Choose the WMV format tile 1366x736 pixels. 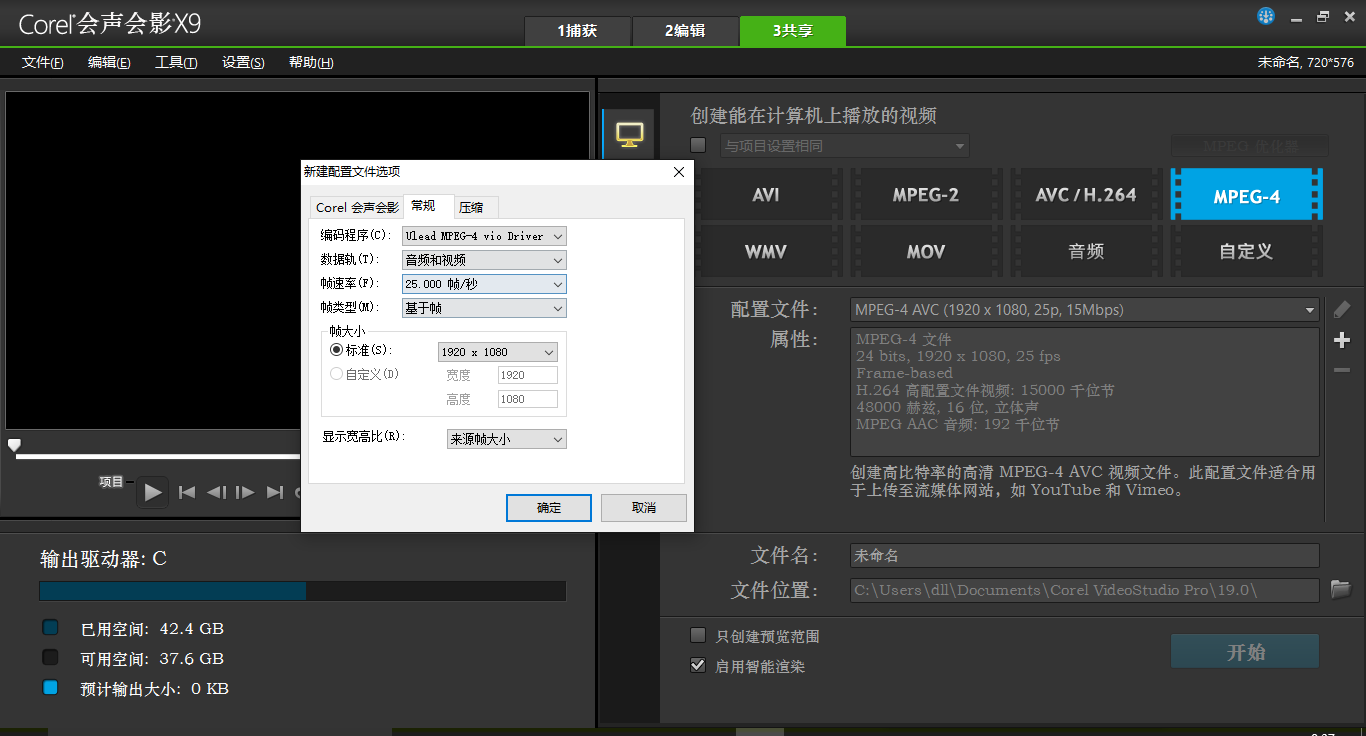(766, 251)
